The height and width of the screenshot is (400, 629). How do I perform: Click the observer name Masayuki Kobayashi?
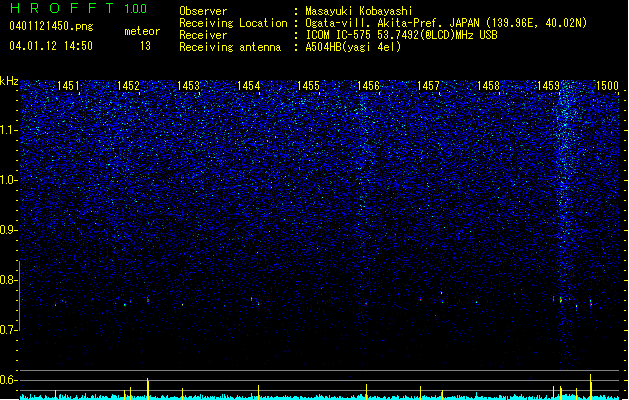pyautogui.click(x=359, y=11)
